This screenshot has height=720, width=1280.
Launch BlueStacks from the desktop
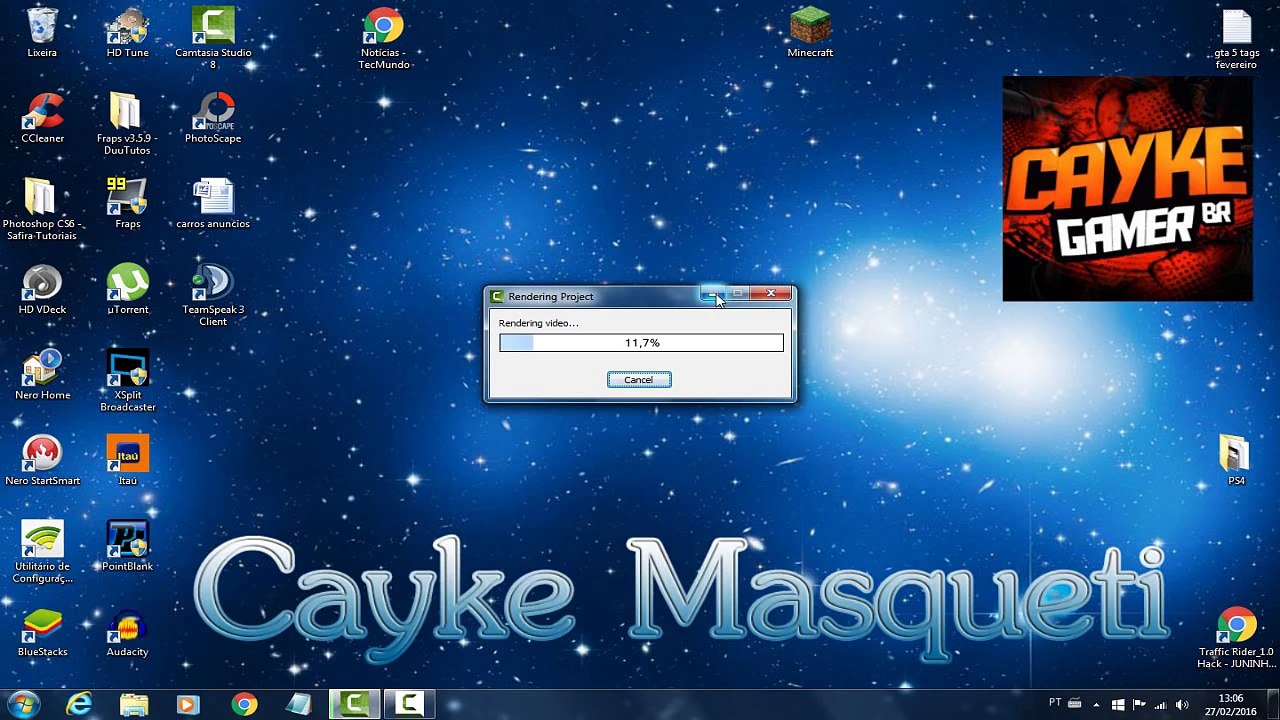[x=42, y=632]
